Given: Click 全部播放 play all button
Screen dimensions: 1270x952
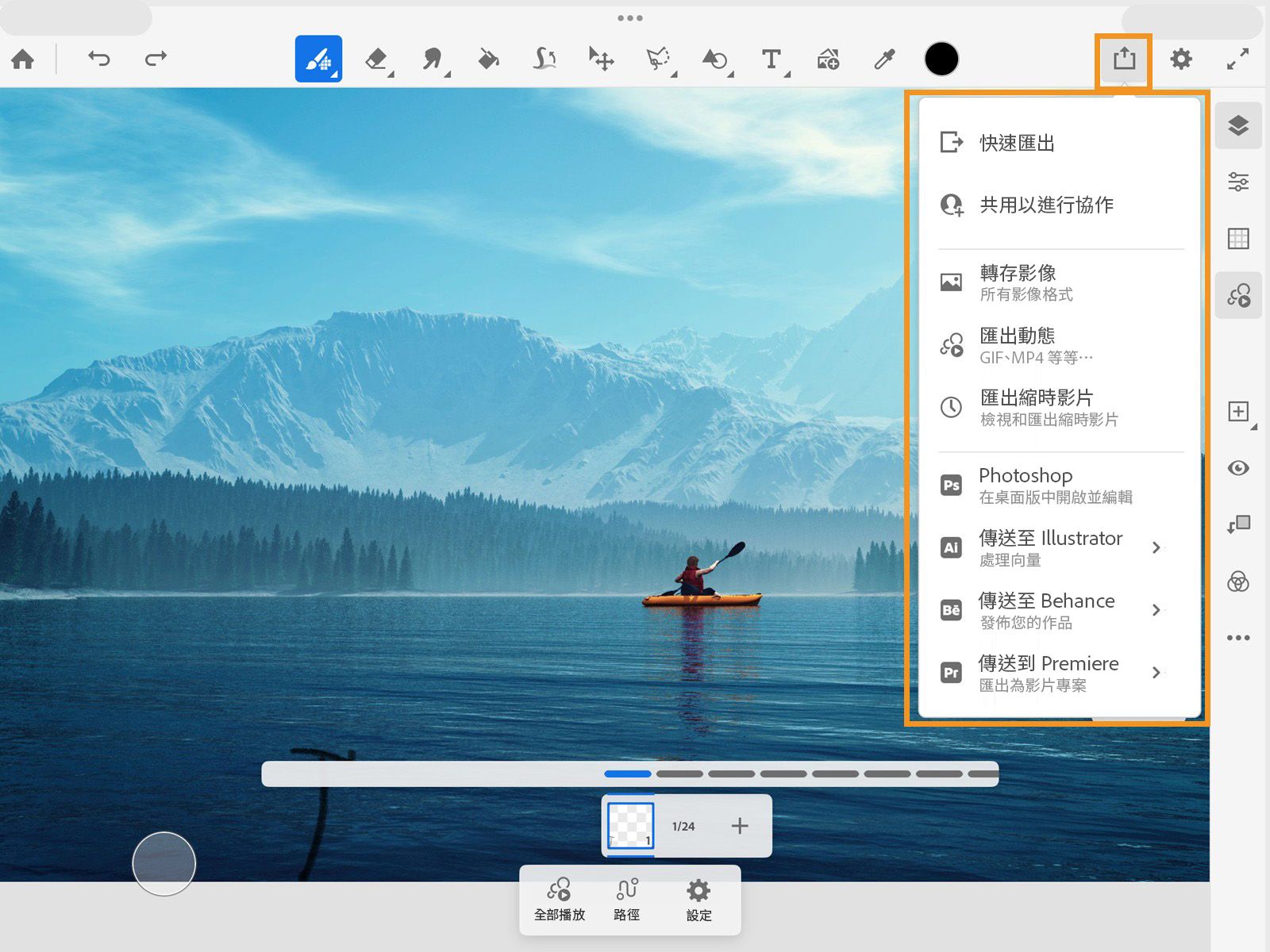Looking at the screenshot, I should [x=560, y=900].
